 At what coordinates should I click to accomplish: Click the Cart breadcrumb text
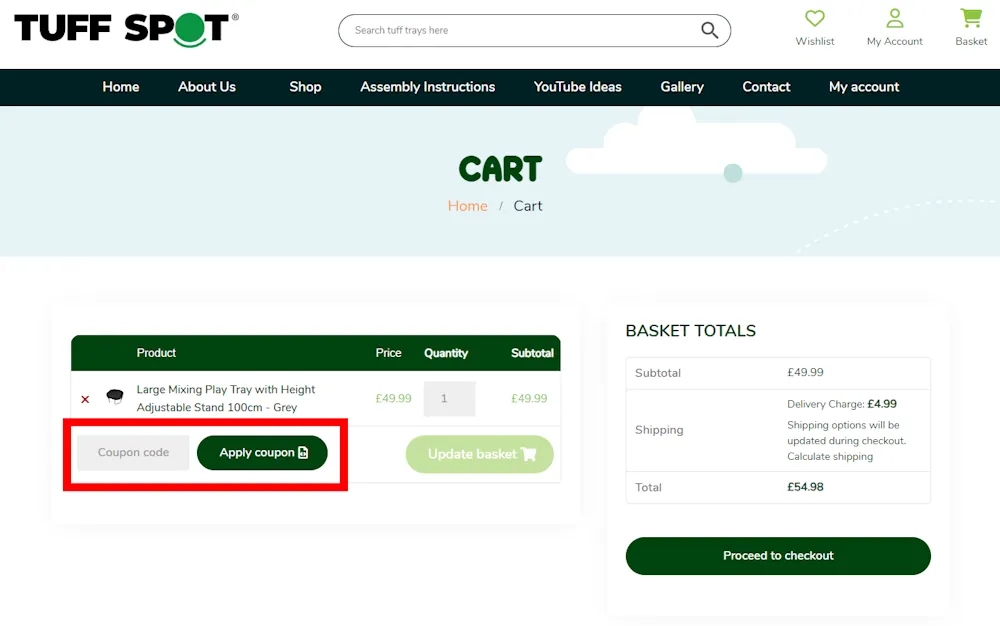(x=528, y=206)
